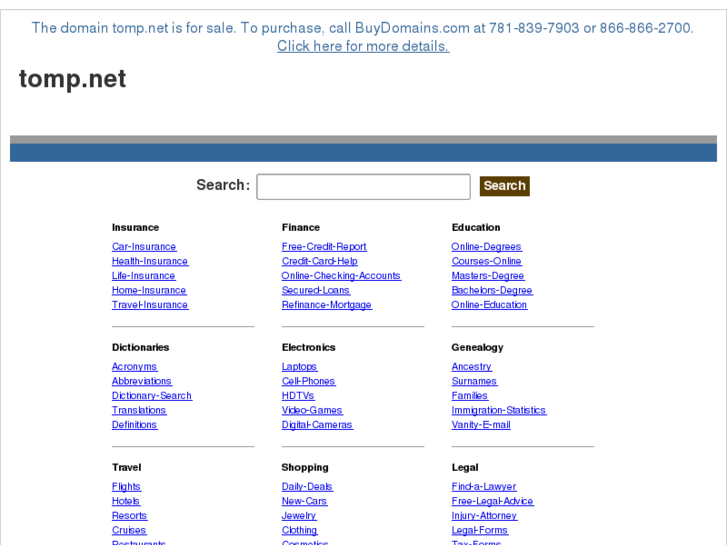This screenshot has height=545, width=727.
Task: Follow the Ancestry link
Action: [x=472, y=366]
